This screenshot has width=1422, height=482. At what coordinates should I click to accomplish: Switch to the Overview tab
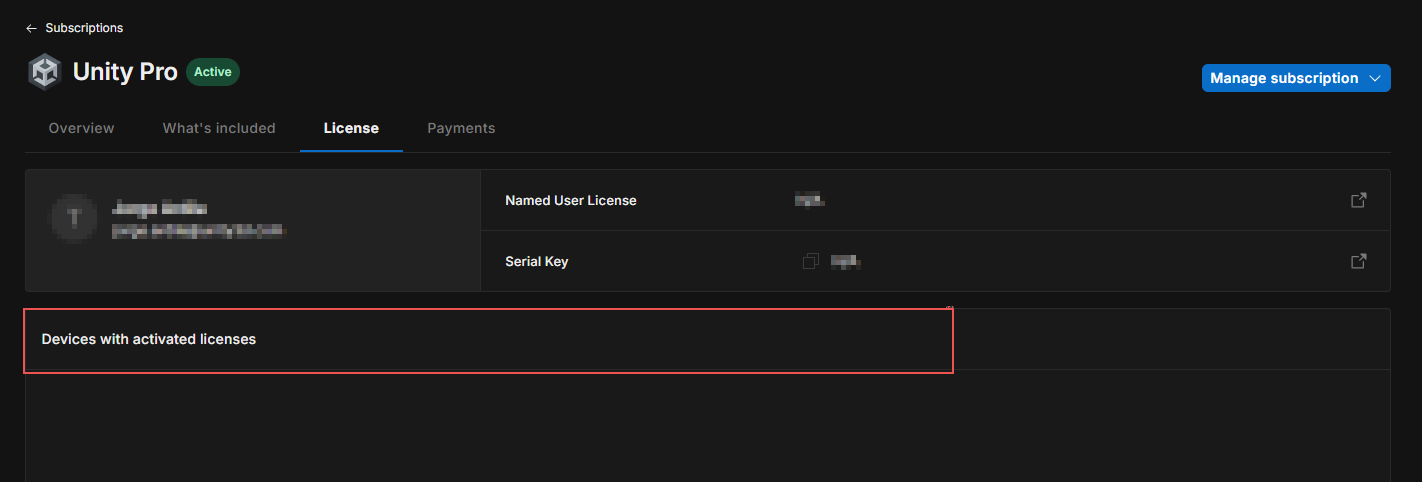point(81,128)
